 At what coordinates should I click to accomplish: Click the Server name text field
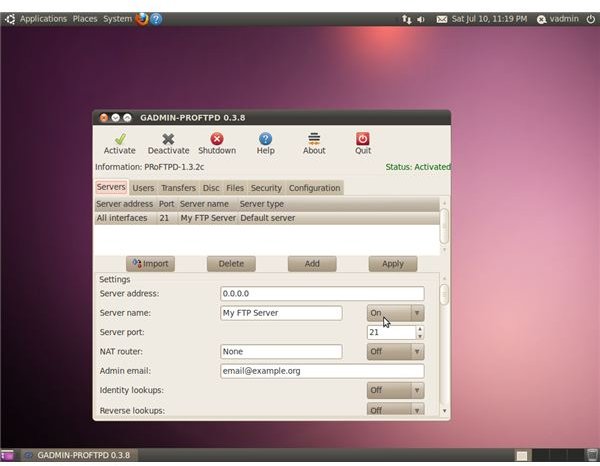[x=281, y=313]
